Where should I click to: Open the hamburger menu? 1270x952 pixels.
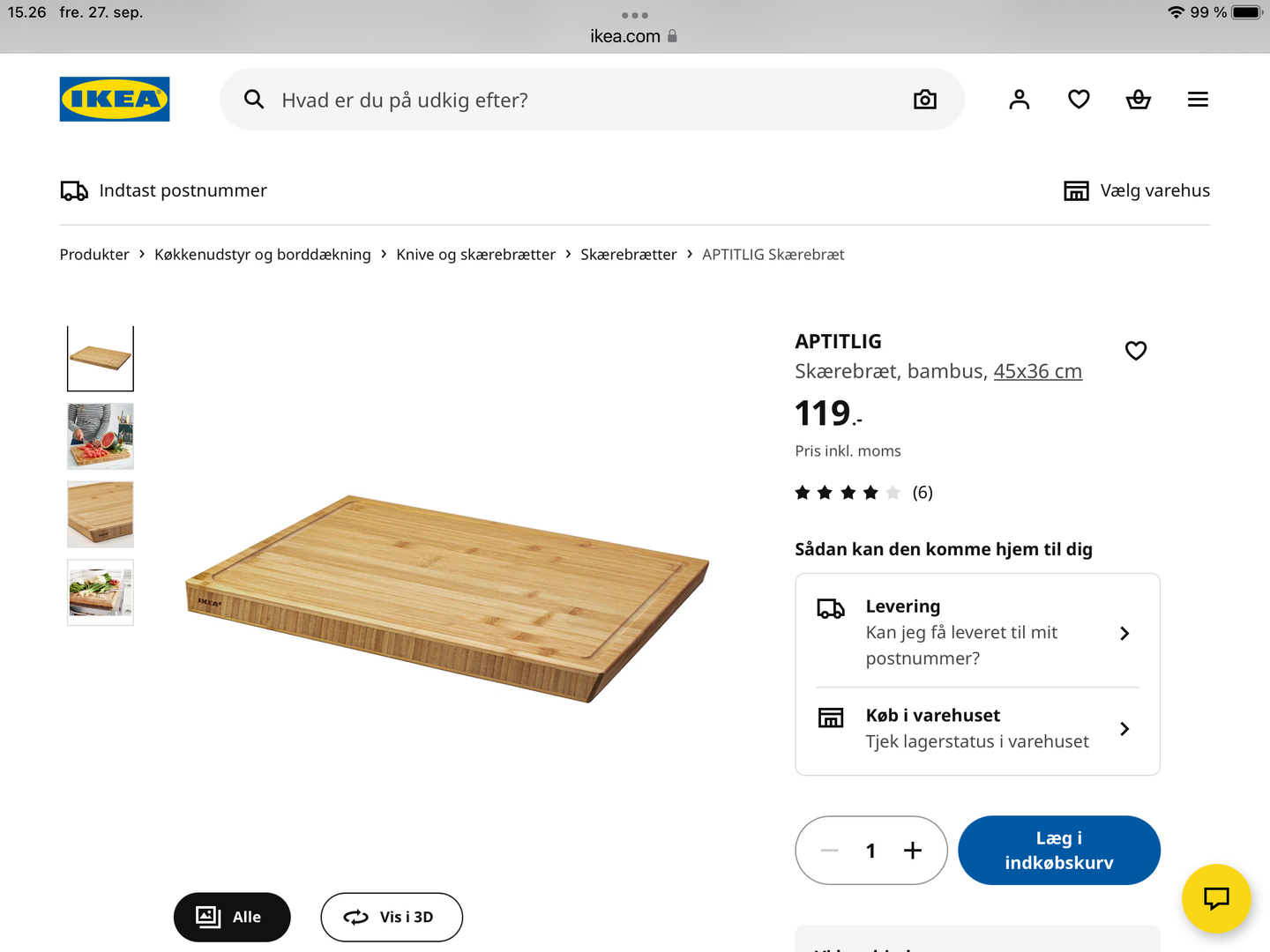(1198, 100)
